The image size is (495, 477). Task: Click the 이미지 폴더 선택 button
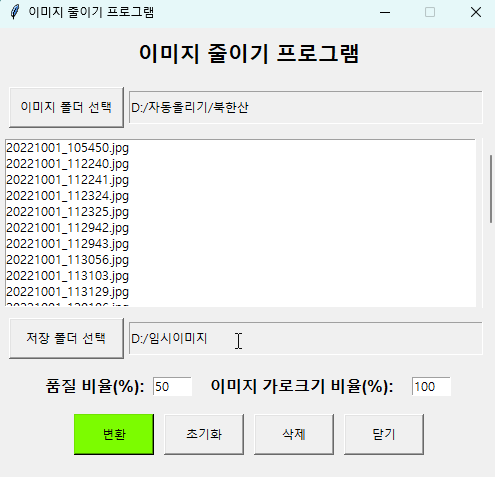66,107
